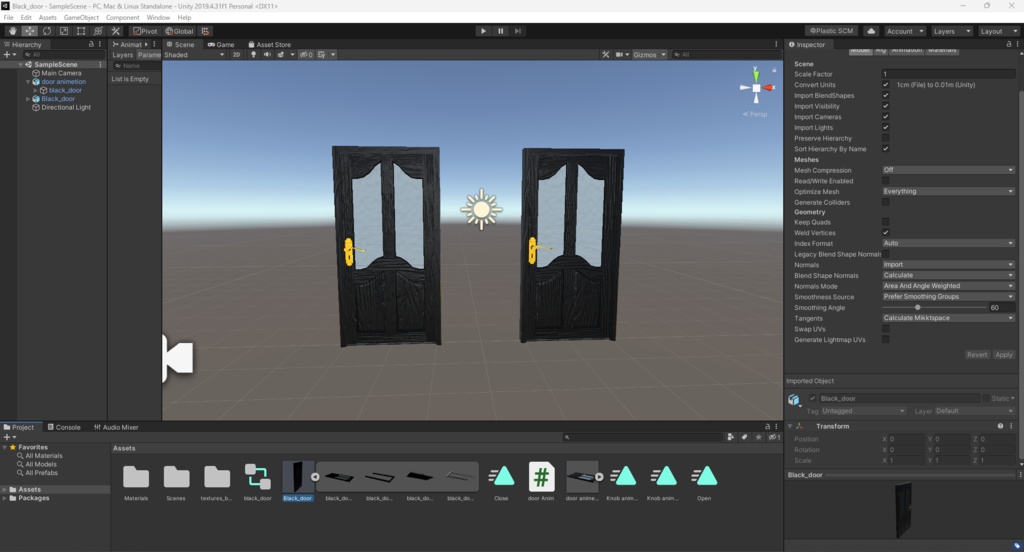
Task: Enable Generate Colliders checkbox
Action: point(886,202)
